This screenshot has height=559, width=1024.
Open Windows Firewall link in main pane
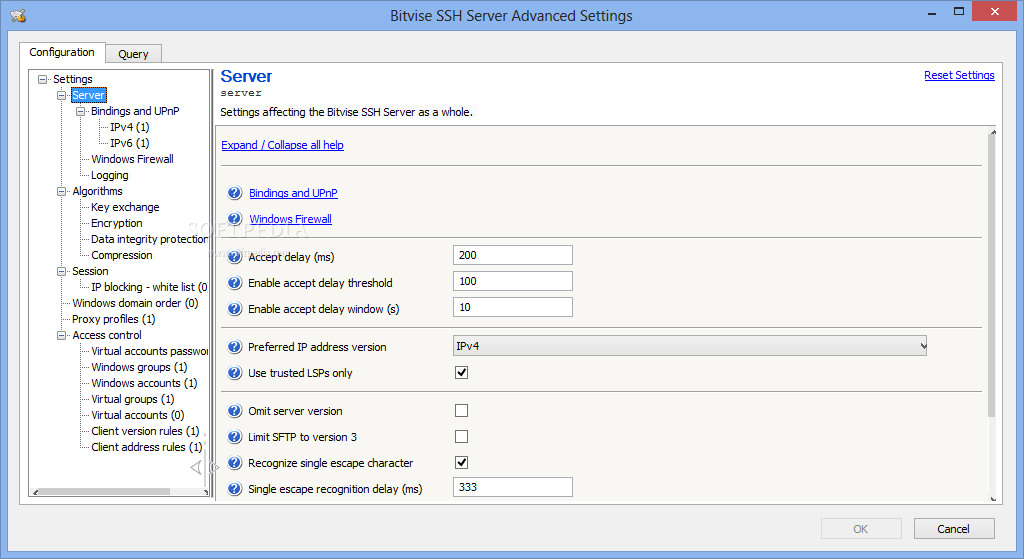point(291,219)
